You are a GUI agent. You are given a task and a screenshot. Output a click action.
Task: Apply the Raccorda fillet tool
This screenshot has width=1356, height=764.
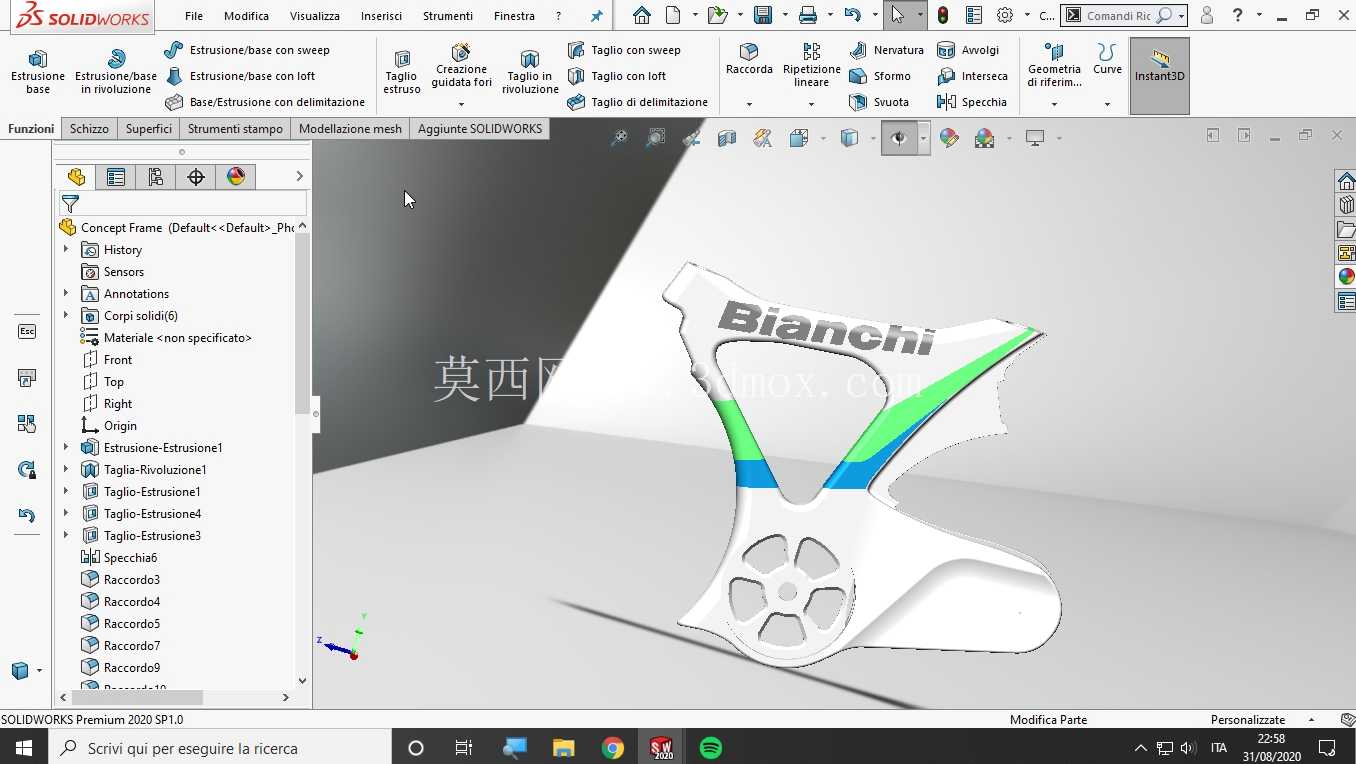click(749, 60)
